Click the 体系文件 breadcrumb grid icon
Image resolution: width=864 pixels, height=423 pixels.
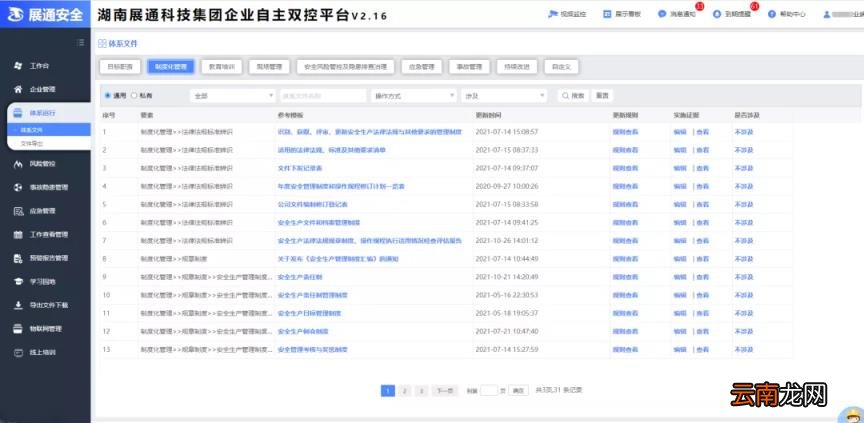coord(102,44)
